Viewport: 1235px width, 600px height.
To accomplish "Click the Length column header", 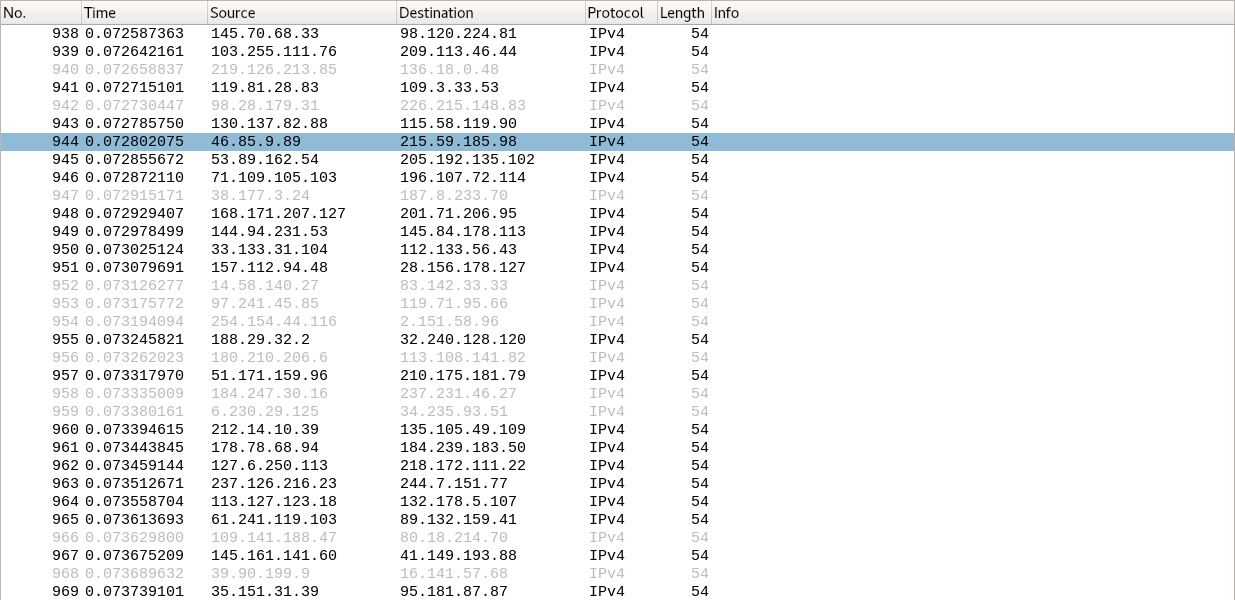I will 683,13.
